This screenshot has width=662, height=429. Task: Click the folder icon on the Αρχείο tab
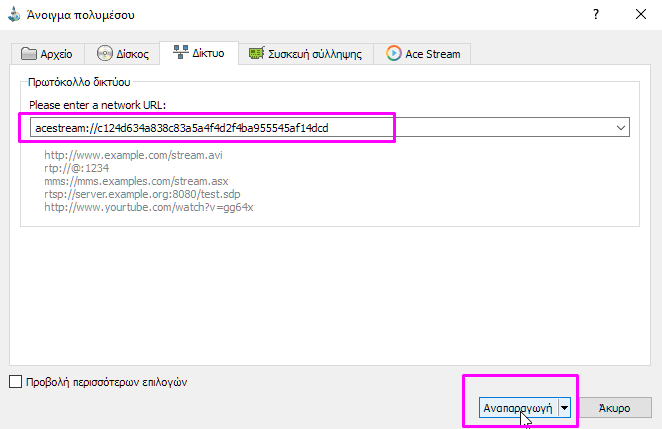[28, 54]
